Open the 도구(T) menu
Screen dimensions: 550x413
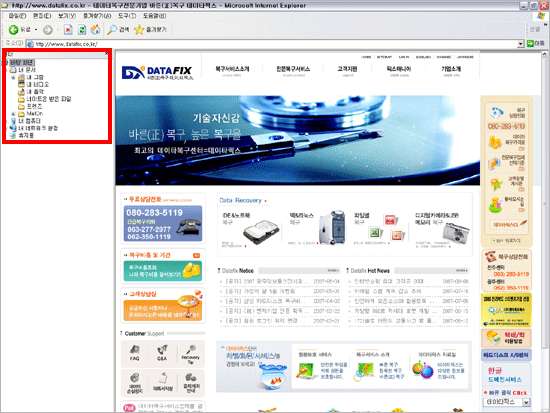[x=127, y=16]
